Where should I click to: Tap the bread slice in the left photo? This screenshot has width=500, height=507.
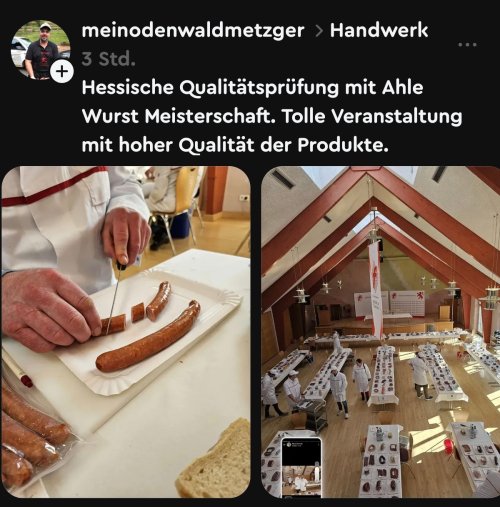pyautogui.click(x=214, y=461)
